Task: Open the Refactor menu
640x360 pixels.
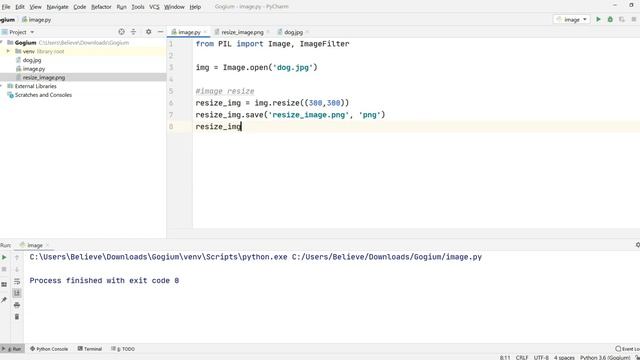Action: (x=101, y=7)
